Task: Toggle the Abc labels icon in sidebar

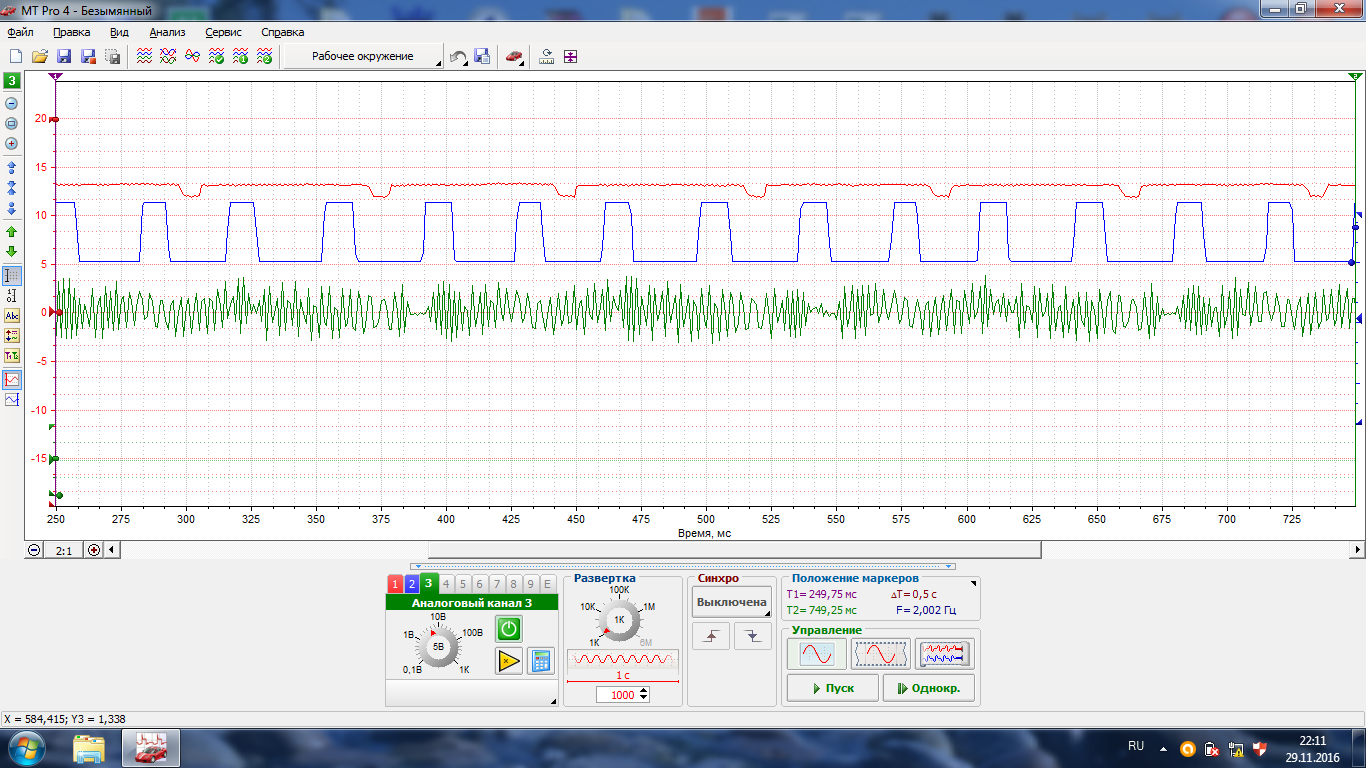Action: pos(12,315)
